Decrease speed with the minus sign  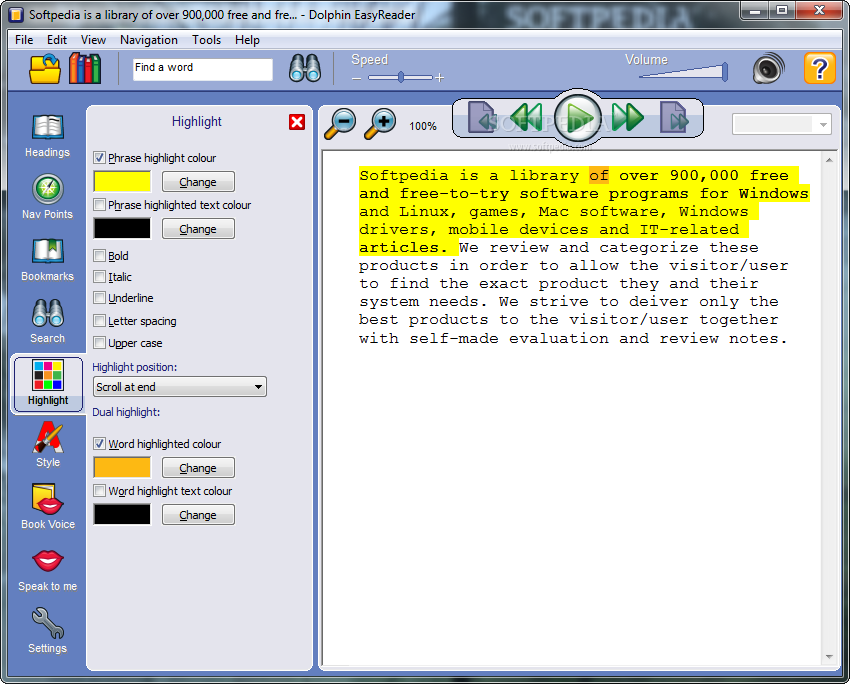[356, 79]
